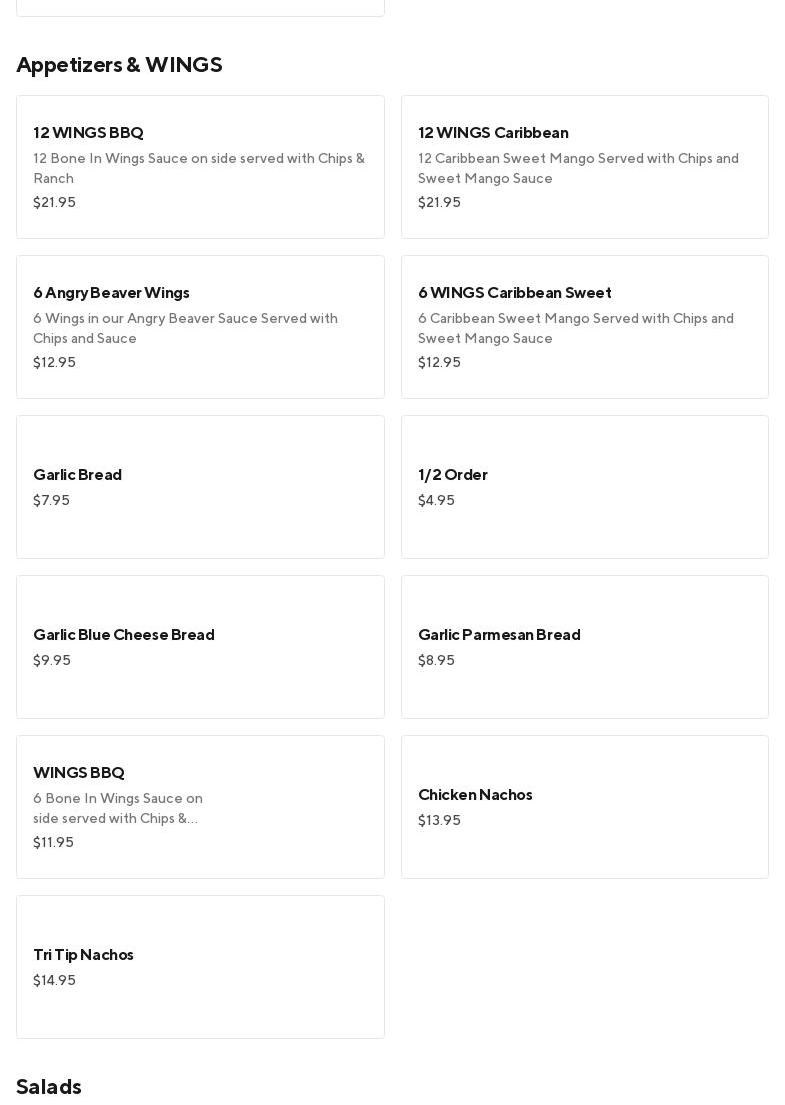Click the $9.95 Garlic Blue Cheese price
This screenshot has height=1105, width=785.
coord(52,661)
